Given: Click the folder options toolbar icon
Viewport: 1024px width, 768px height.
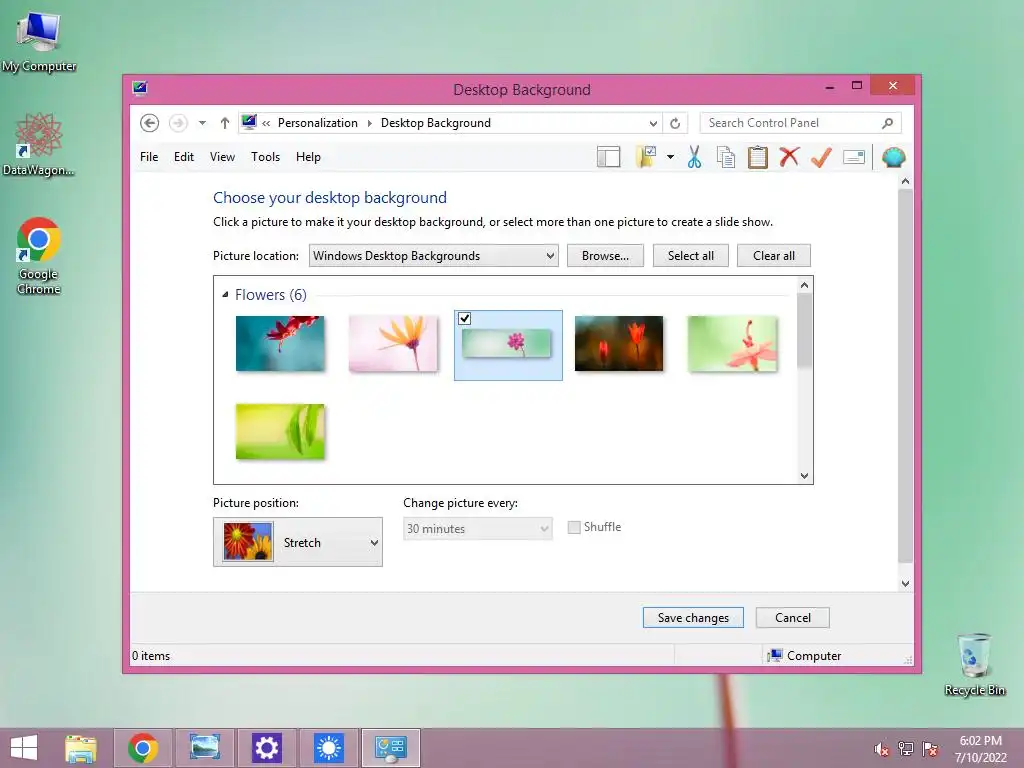Looking at the screenshot, I should 646,157.
